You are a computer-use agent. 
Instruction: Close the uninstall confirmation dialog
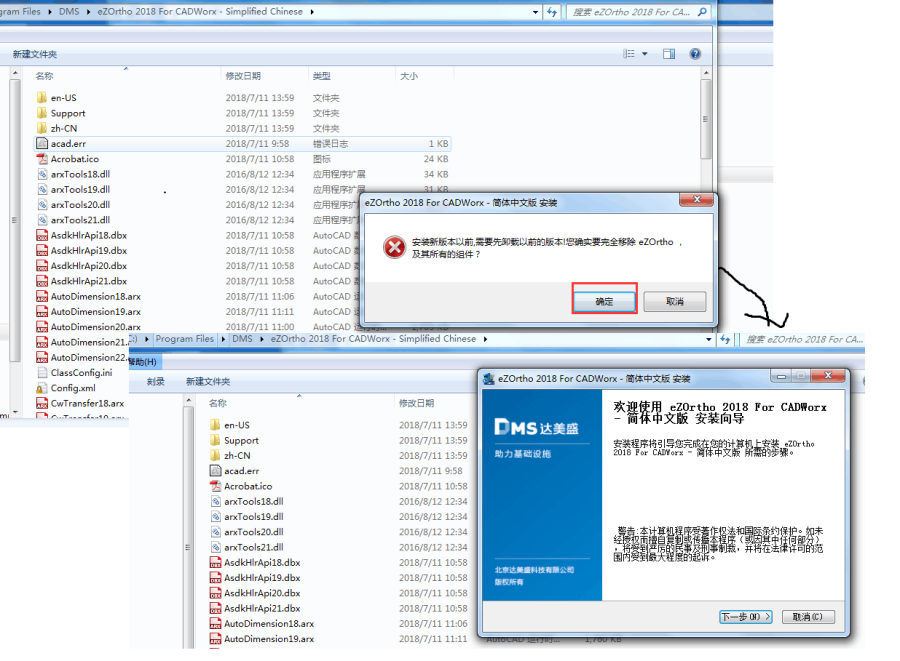pos(696,199)
